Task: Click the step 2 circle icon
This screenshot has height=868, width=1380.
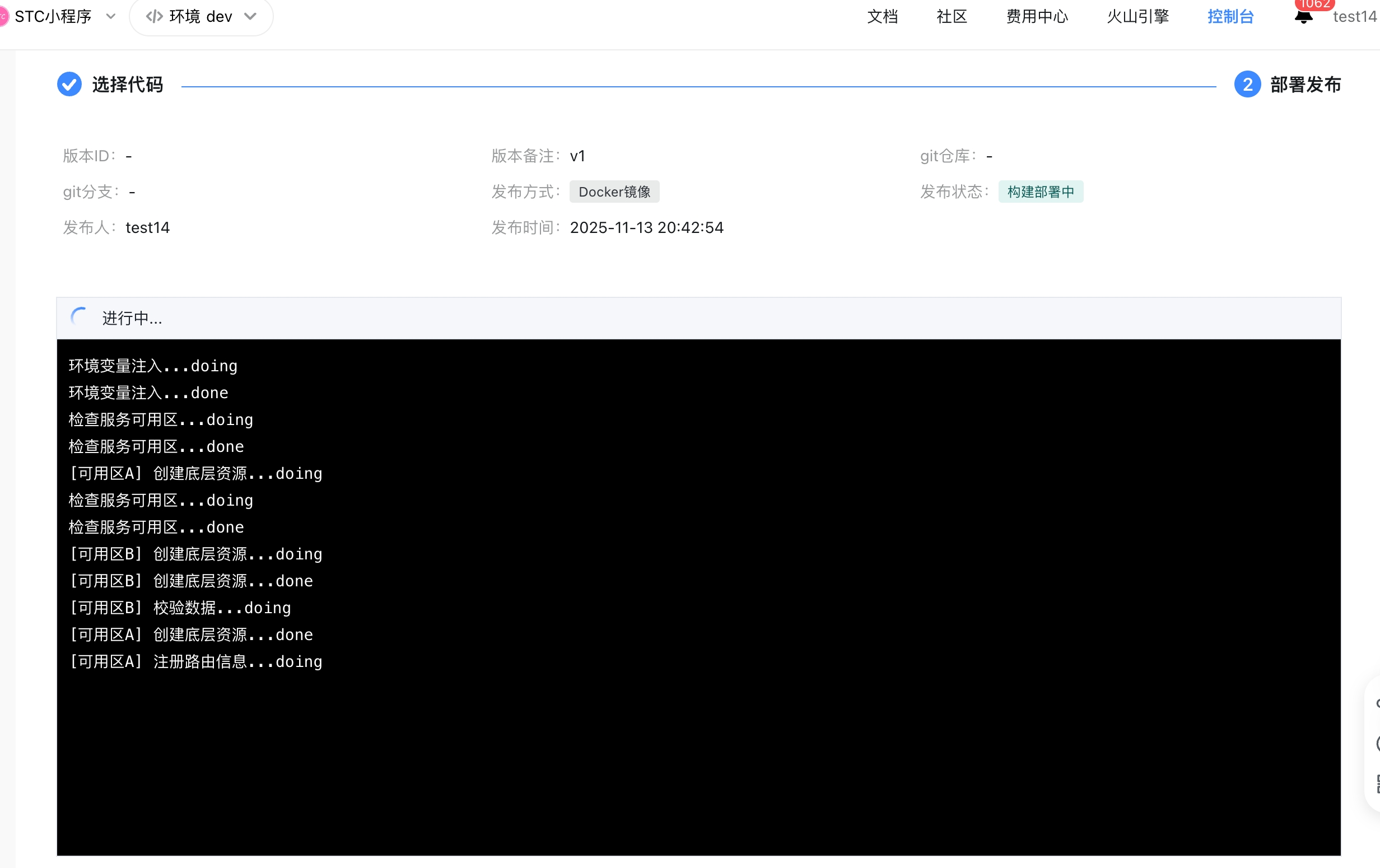Action: (1247, 84)
